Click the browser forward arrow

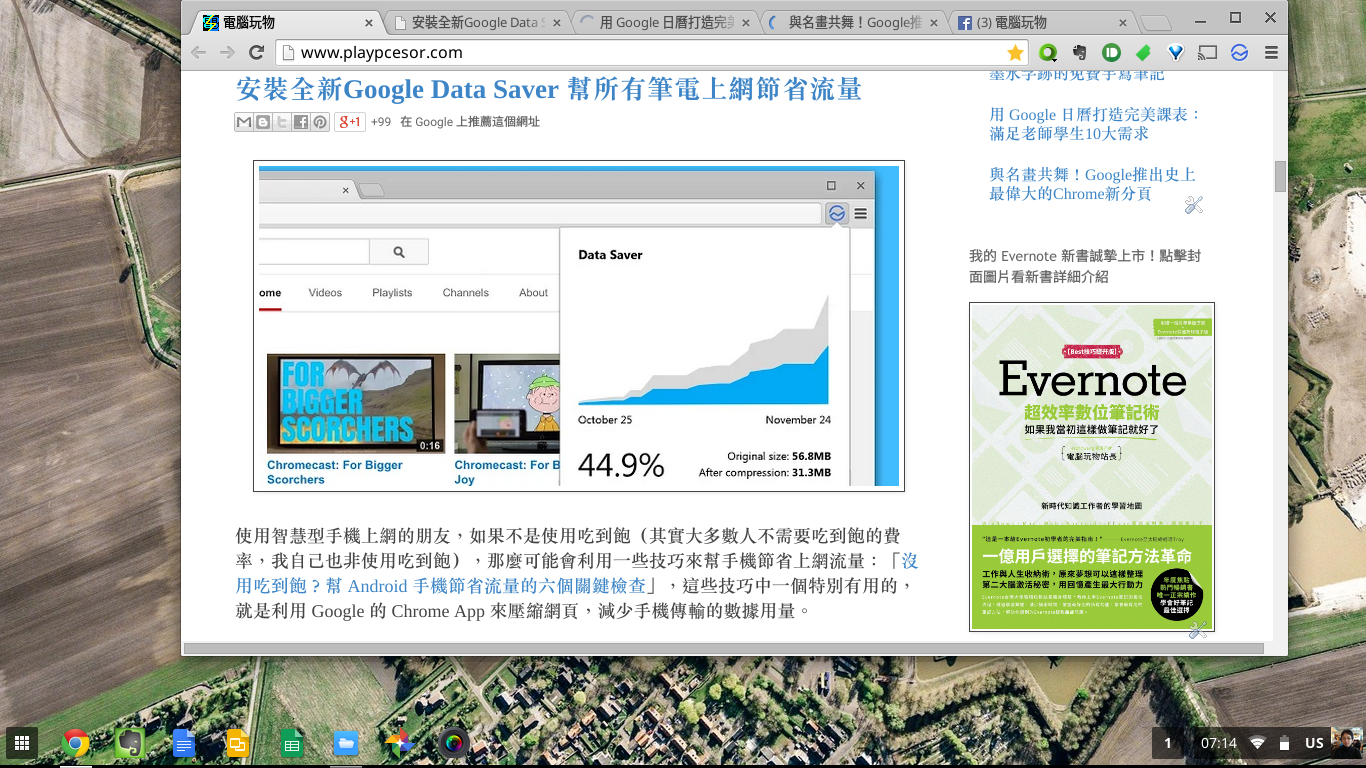coord(227,53)
